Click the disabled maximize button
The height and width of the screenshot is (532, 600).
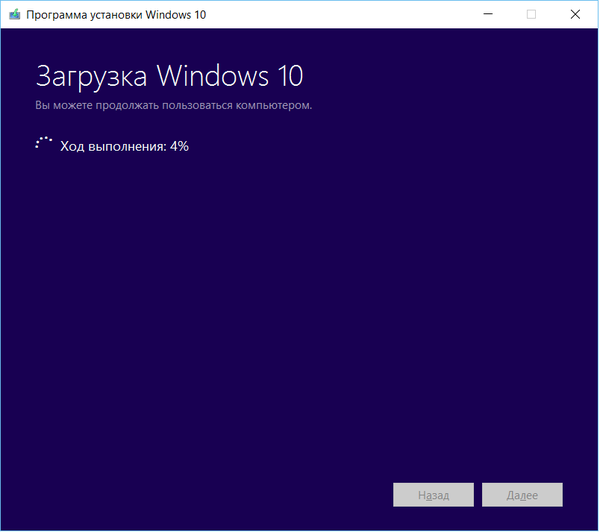point(531,15)
